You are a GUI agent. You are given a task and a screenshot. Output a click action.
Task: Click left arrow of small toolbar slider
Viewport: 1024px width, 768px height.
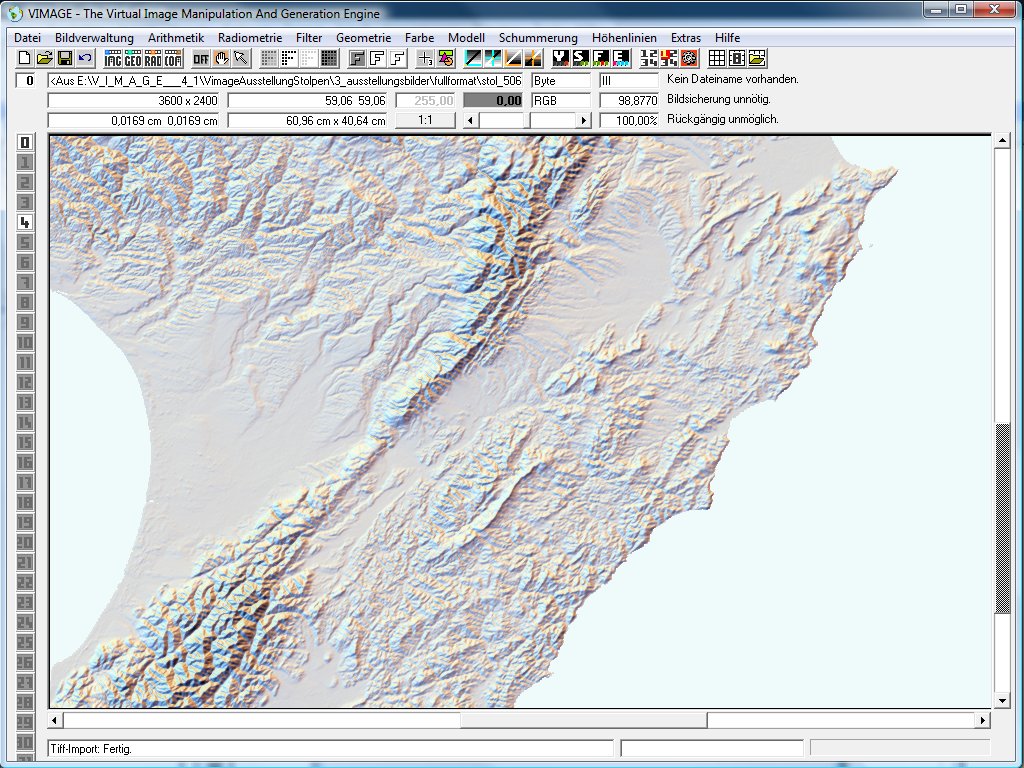point(470,120)
